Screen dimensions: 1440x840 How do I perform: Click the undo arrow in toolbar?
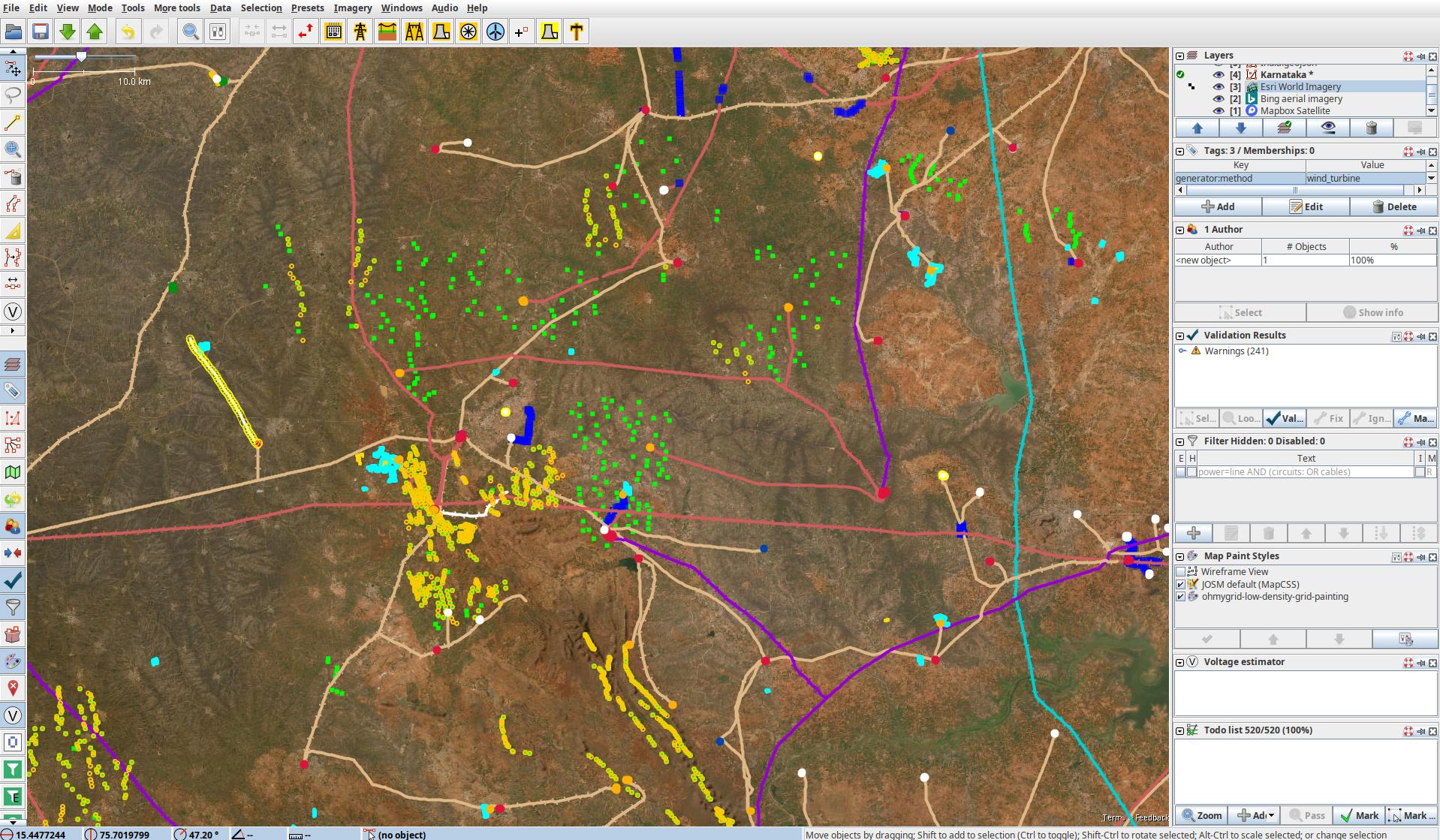pyautogui.click(x=128, y=32)
